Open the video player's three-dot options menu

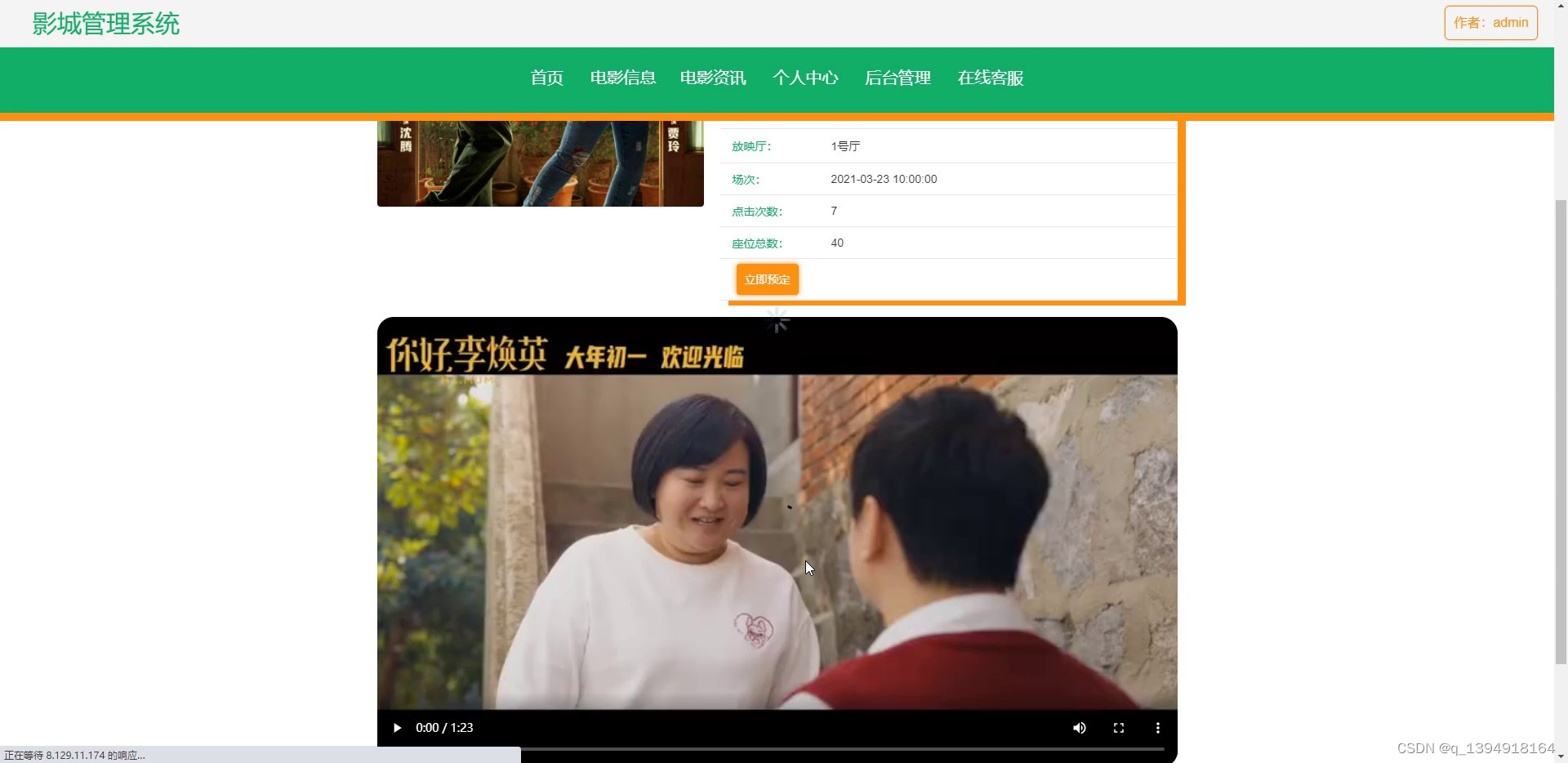coord(1158,728)
